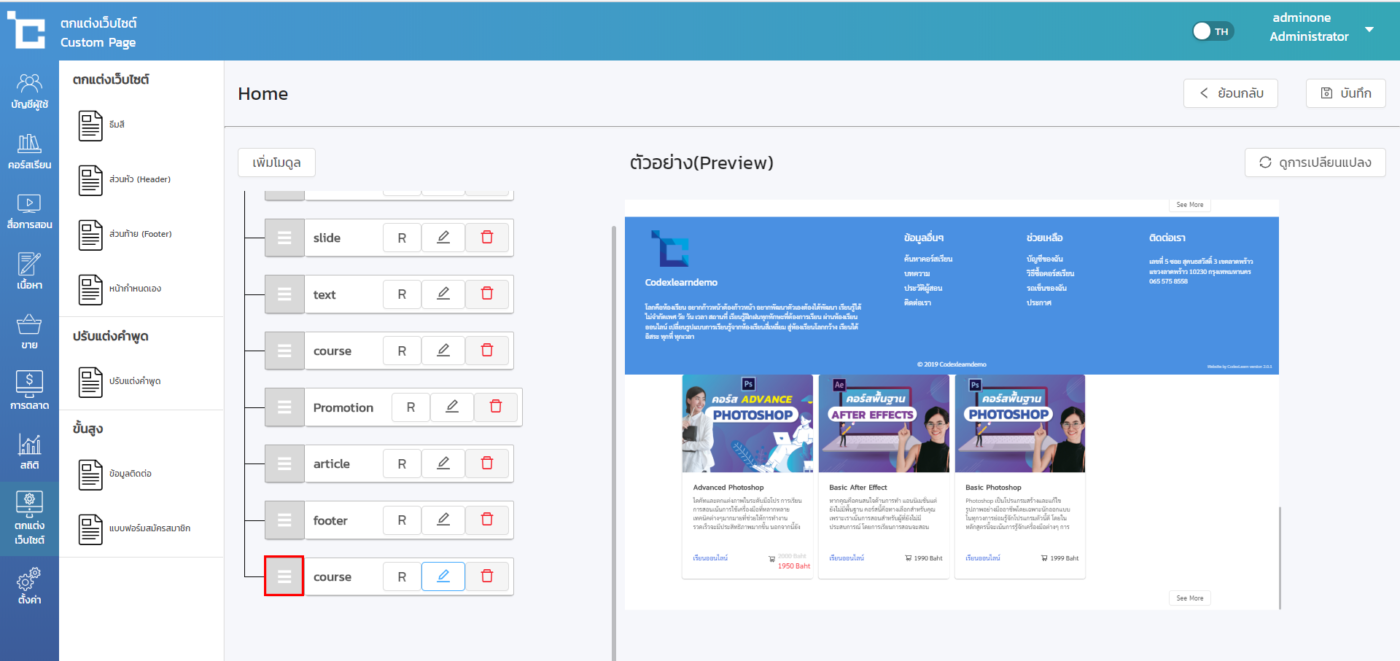The image size is (1400, 661).
Task: Expand the adminone Administrator dropdown arrow
Action: pyautogui.click(x=1369, y=31)
